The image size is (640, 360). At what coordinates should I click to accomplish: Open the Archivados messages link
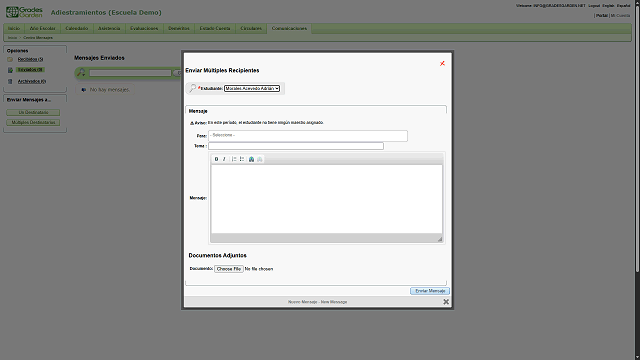(32, 81)
